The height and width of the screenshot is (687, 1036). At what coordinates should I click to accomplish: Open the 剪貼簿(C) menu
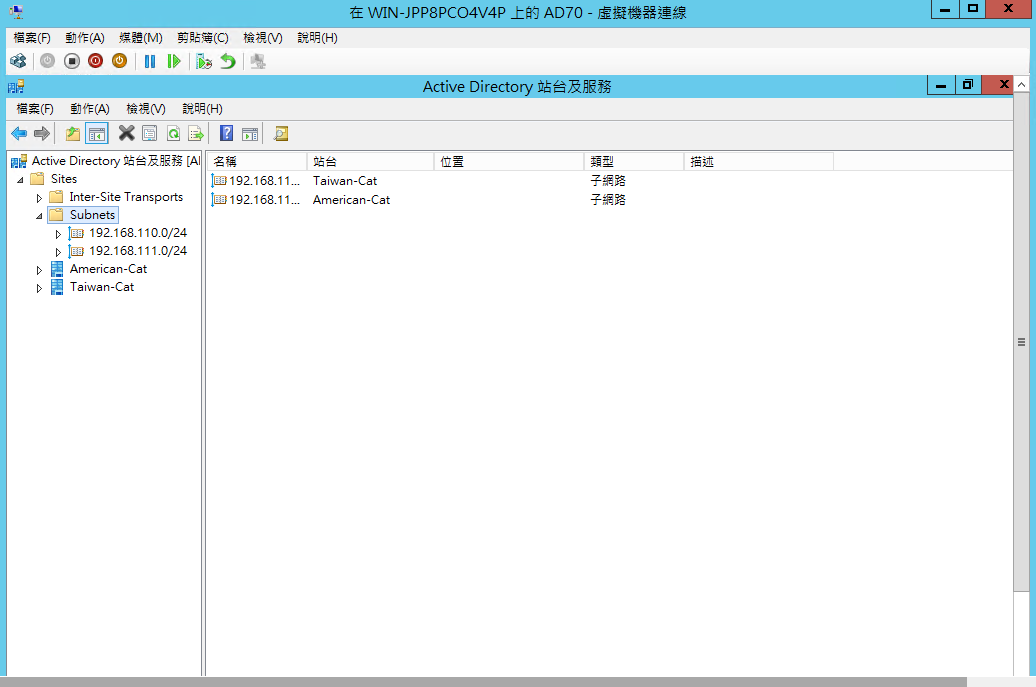203,38
